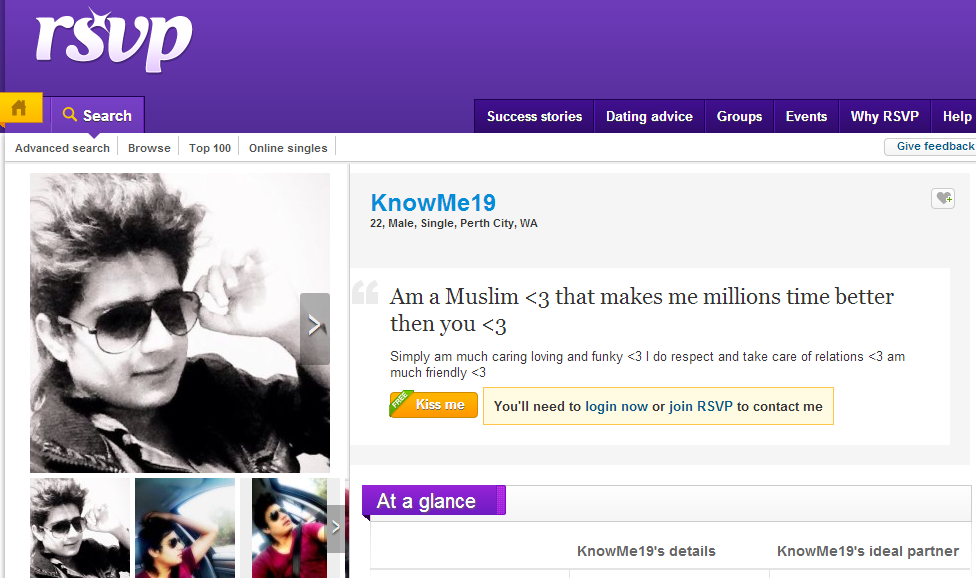Visit the Groups page
976x578 pixels.
tap(739, 116)
